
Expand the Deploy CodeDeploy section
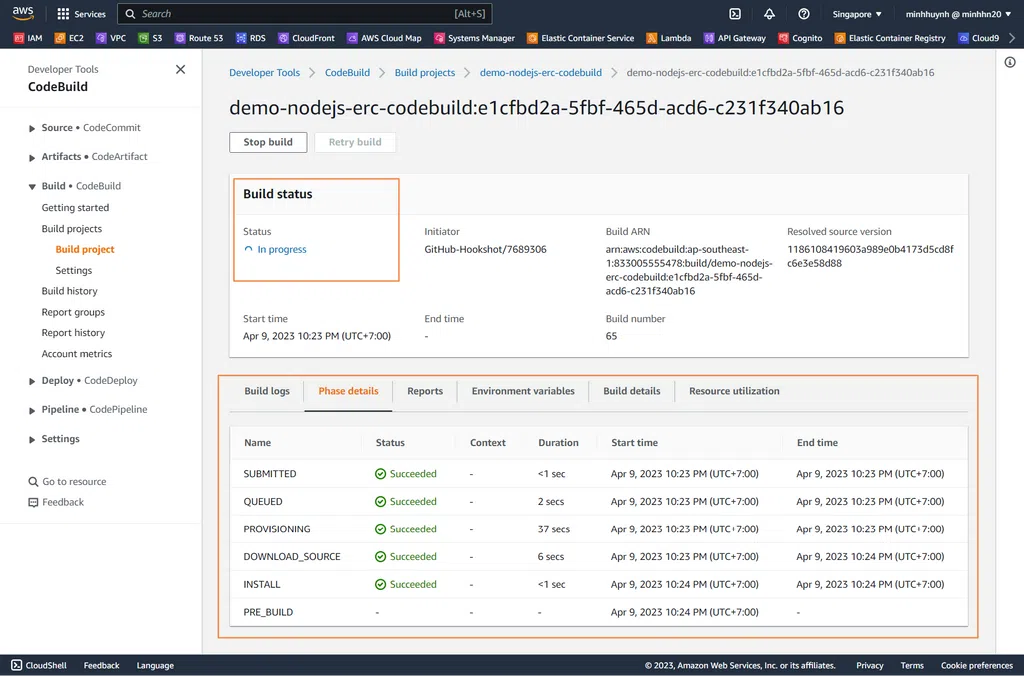[31, 381]
